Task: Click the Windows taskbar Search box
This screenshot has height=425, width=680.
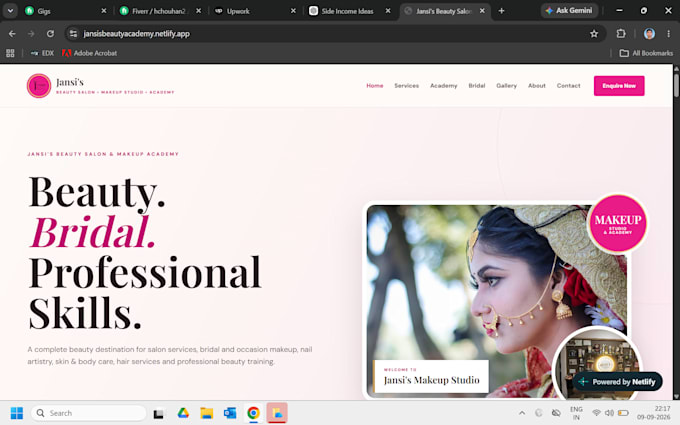Action: click(x=88, y=413)
